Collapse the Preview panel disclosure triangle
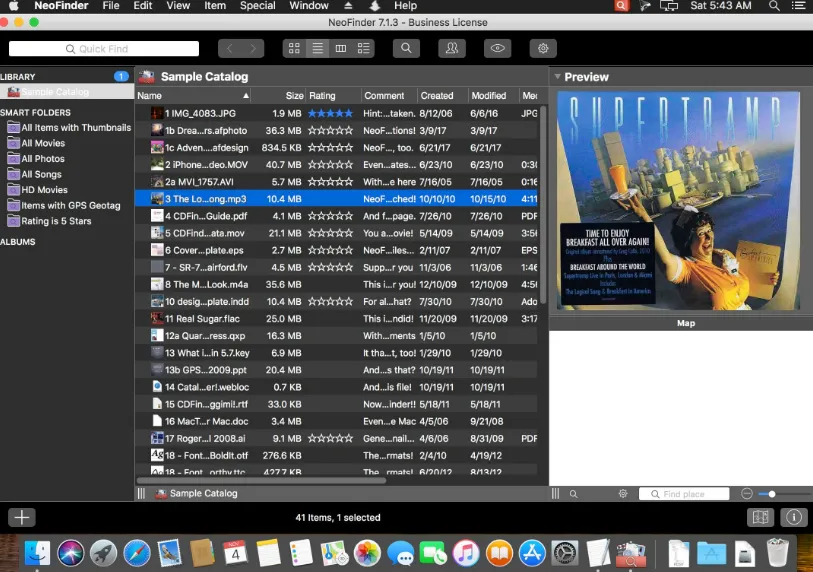This screenshot has height=572, width=813. 557,77
